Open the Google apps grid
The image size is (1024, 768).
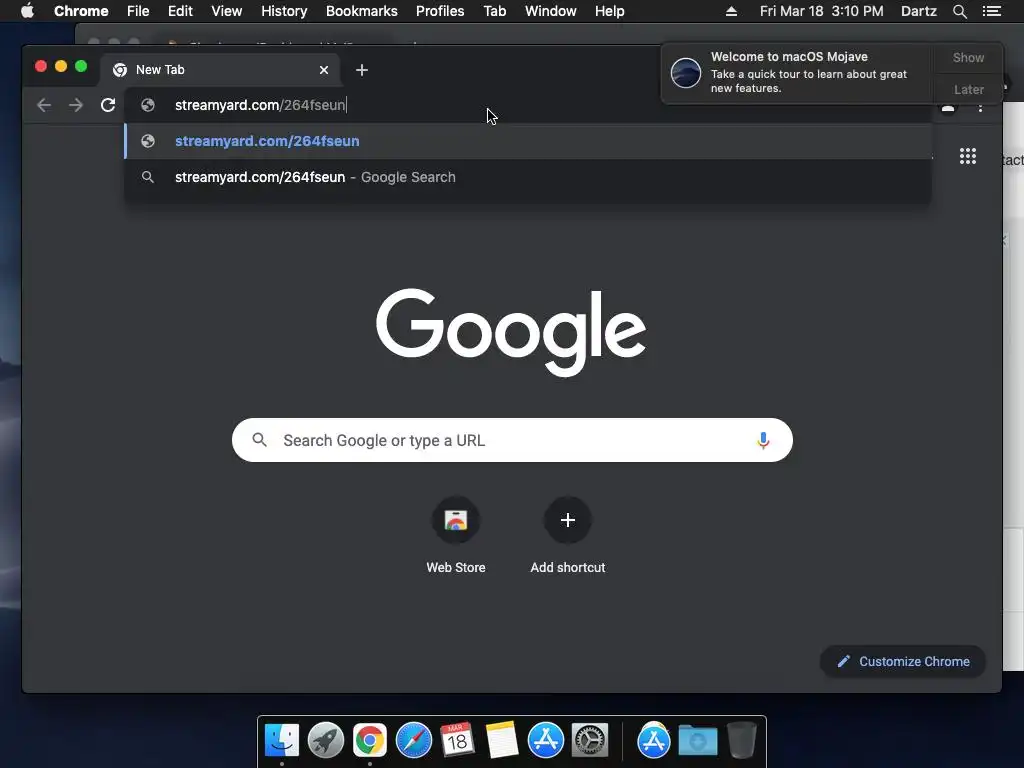tap(968, 156)
